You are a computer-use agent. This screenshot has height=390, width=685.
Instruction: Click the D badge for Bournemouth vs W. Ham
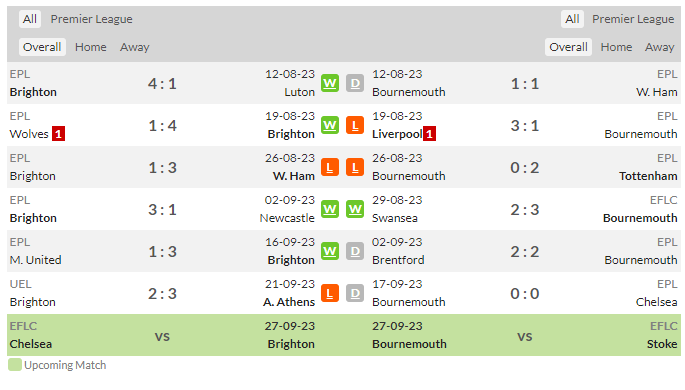tap(355, 83)
